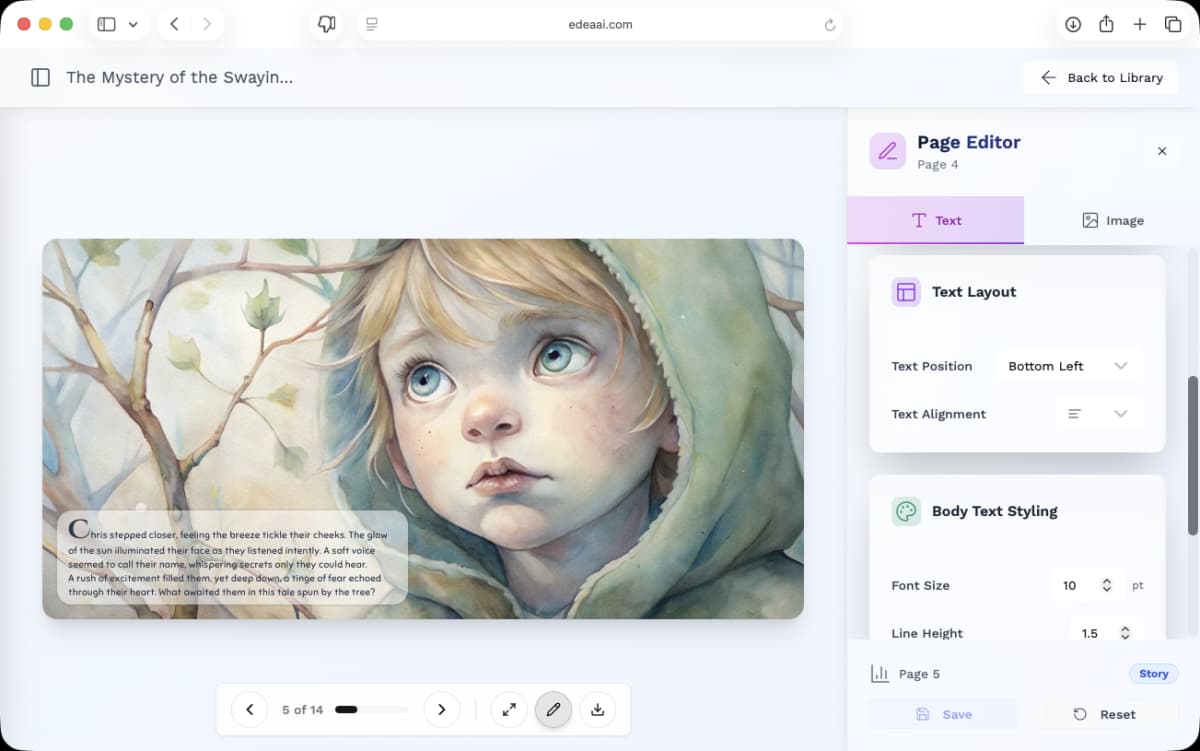Open the Text Alignment dropdown
This screenshot has height=751, width=1200.
click(x=1099, y=413)
